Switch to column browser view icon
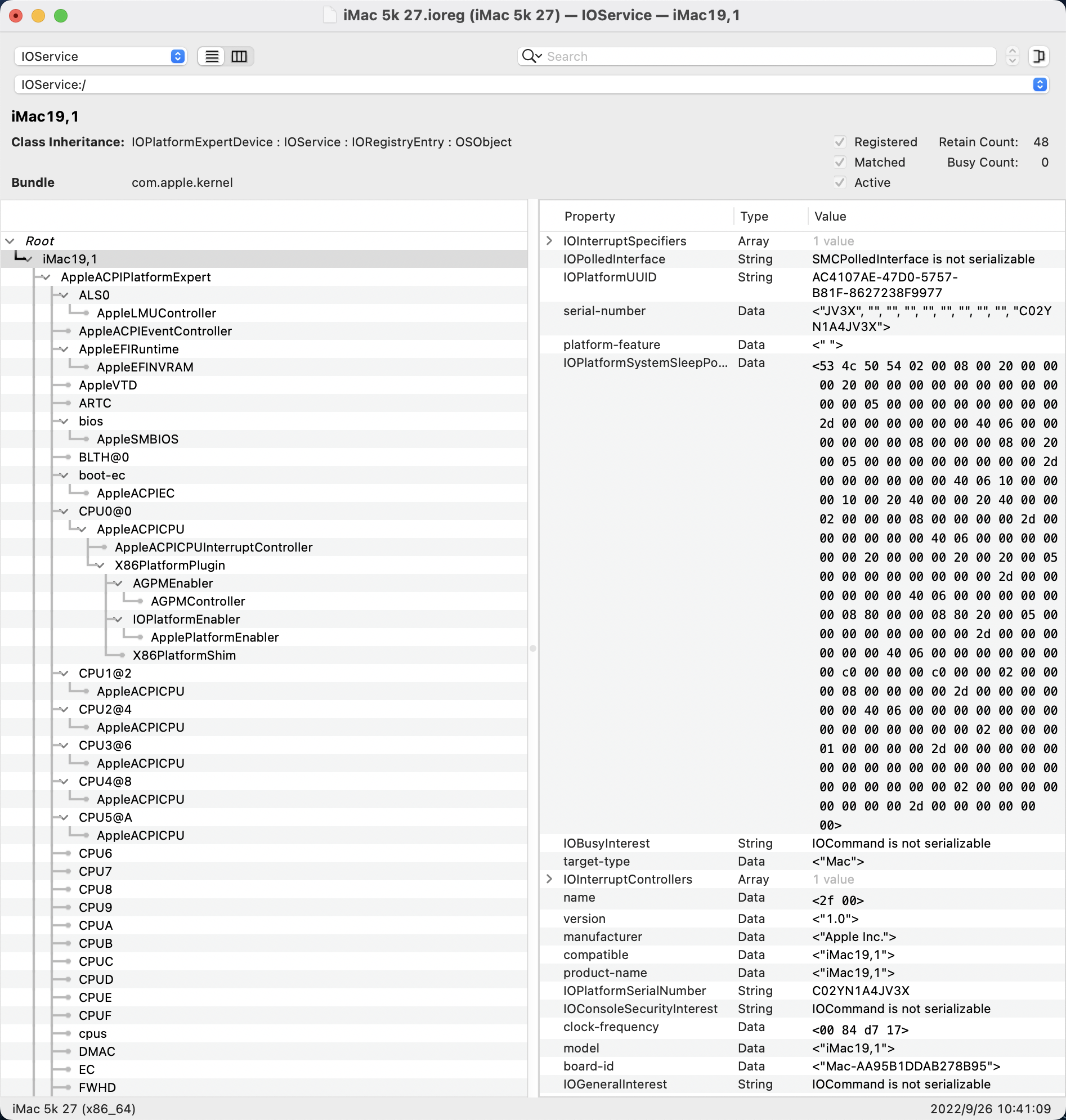 pyautogui.click(x=239, y=56)
